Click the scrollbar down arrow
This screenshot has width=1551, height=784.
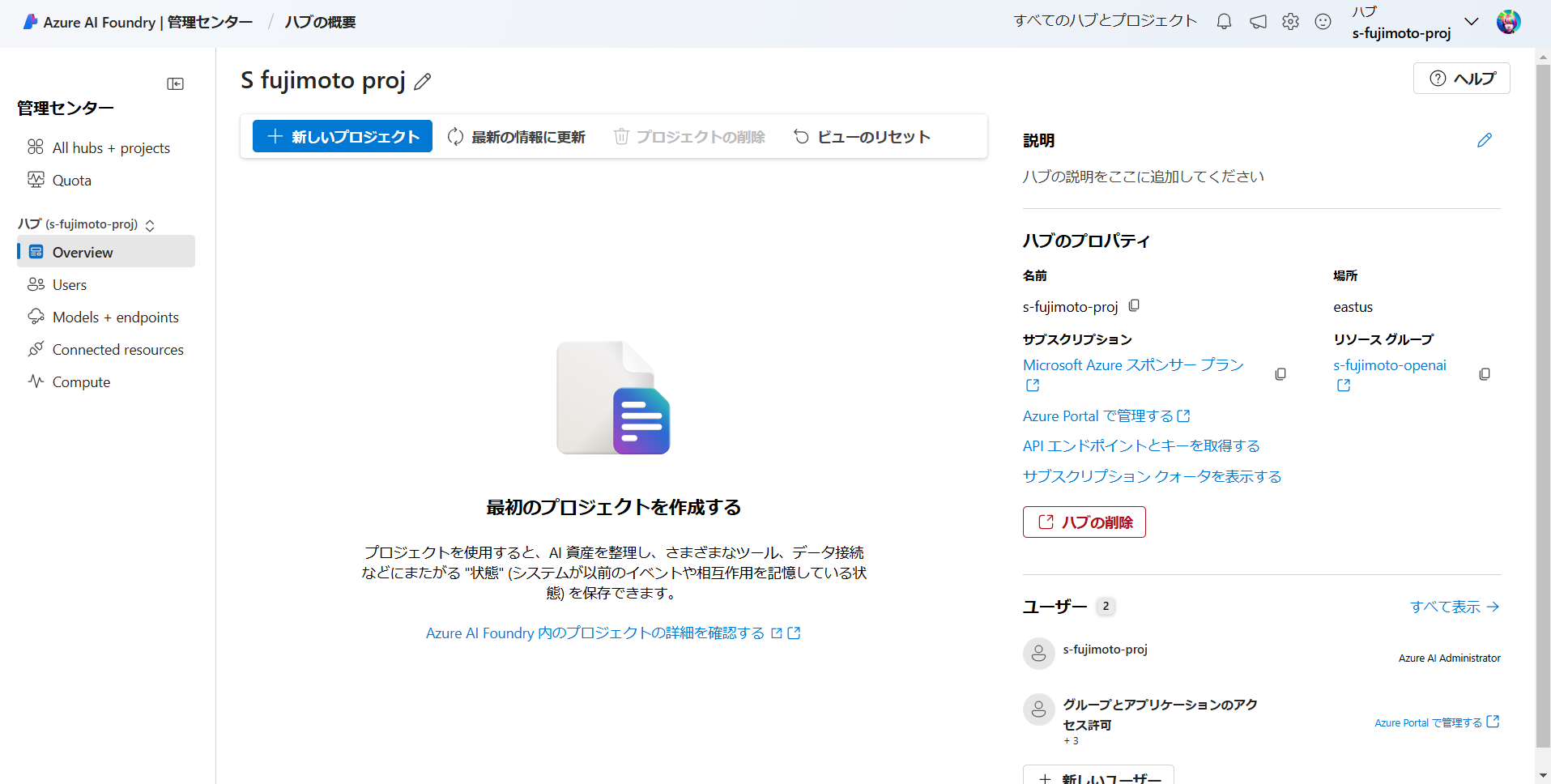coord(1543,777)
